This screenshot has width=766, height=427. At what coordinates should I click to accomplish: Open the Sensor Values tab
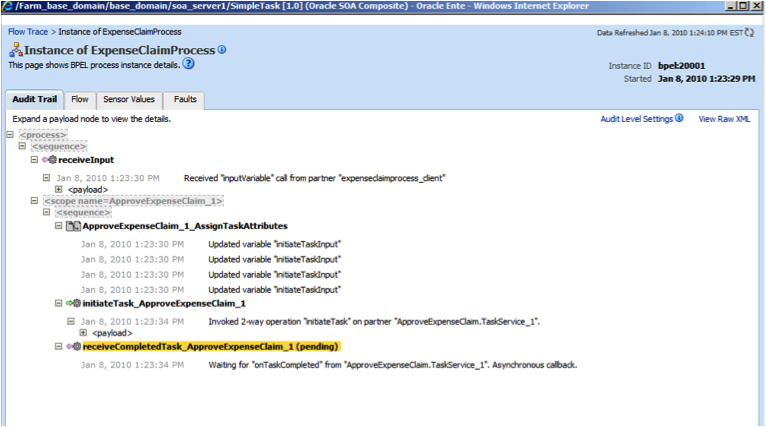pos(129,100)
